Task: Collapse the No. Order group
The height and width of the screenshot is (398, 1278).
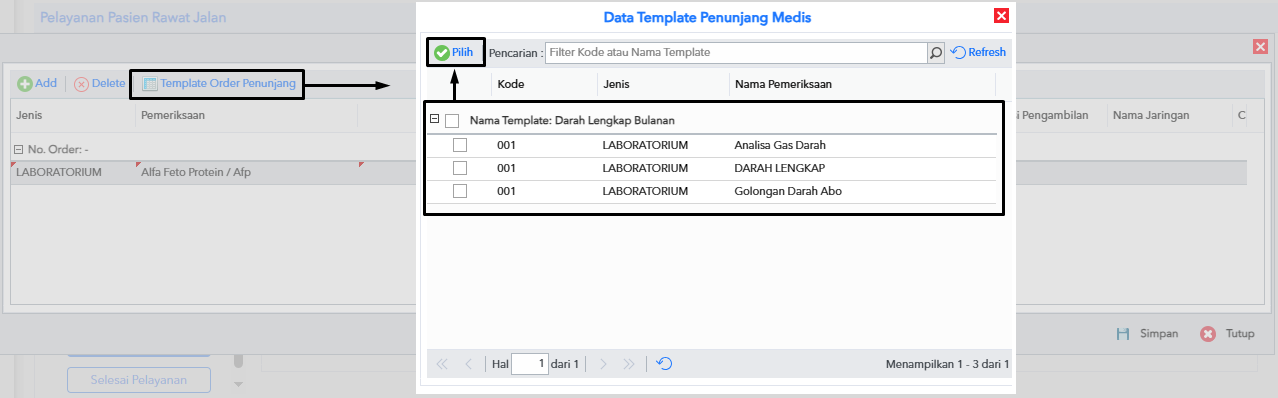Action: [x=19, y=149]
